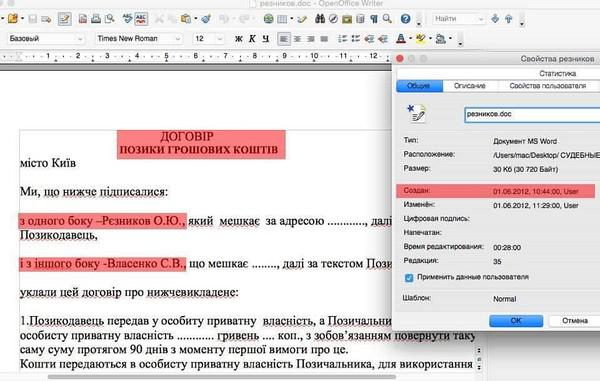The height and width of the screenshot is (381, 600).
Task: Justify the text alignment
Action: point(324,39)
